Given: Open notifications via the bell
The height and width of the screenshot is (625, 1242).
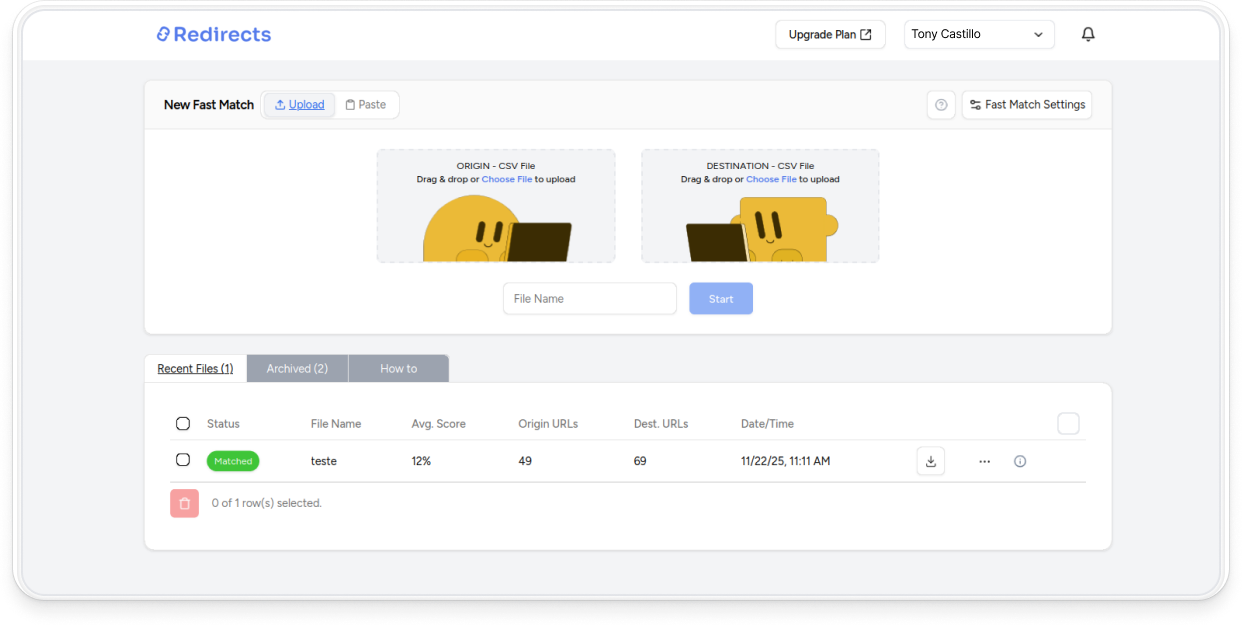Looking at the screenshot, I should (1087, 33).
